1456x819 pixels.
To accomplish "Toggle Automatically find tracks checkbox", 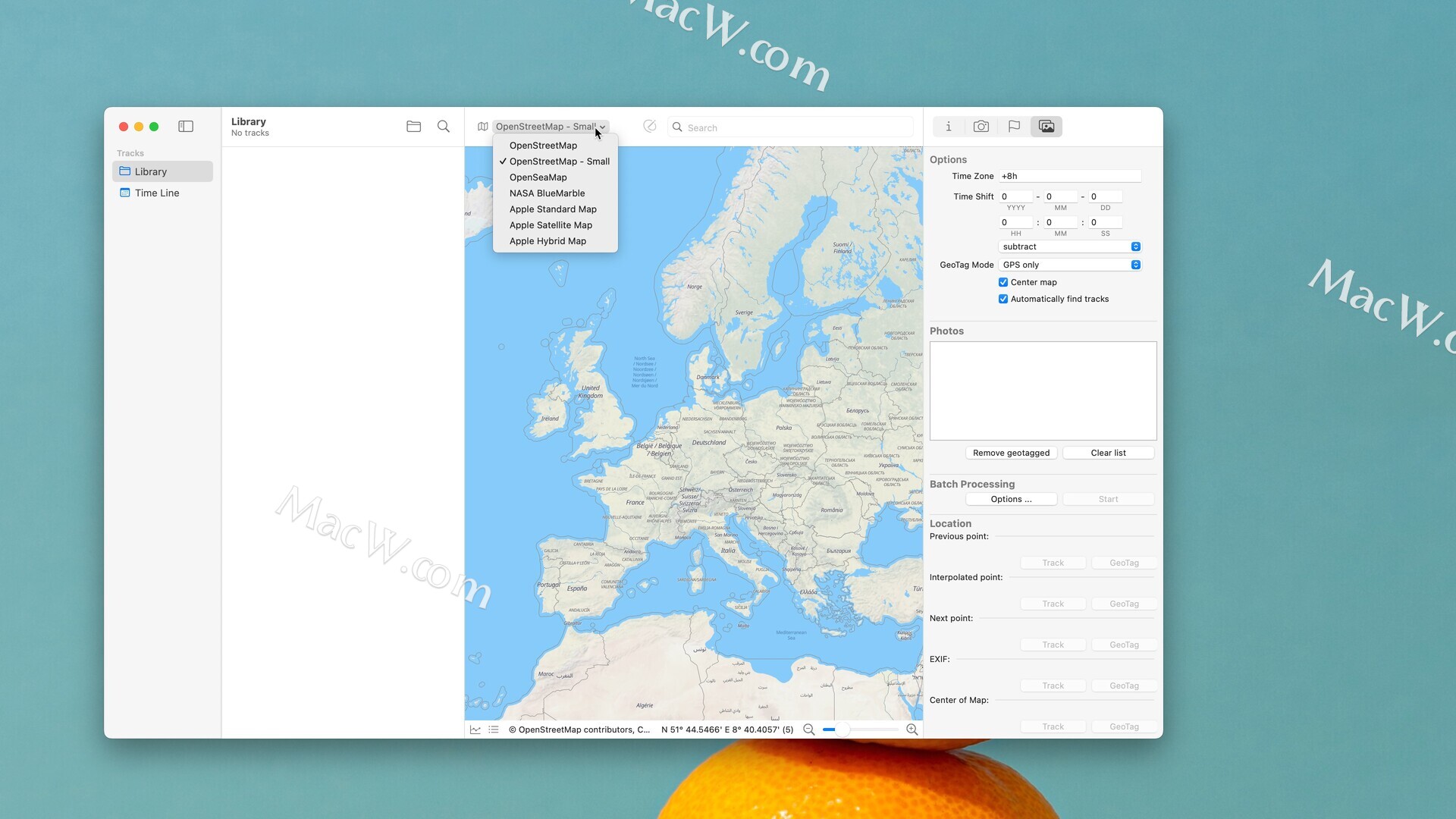I will pos(1003,299).
